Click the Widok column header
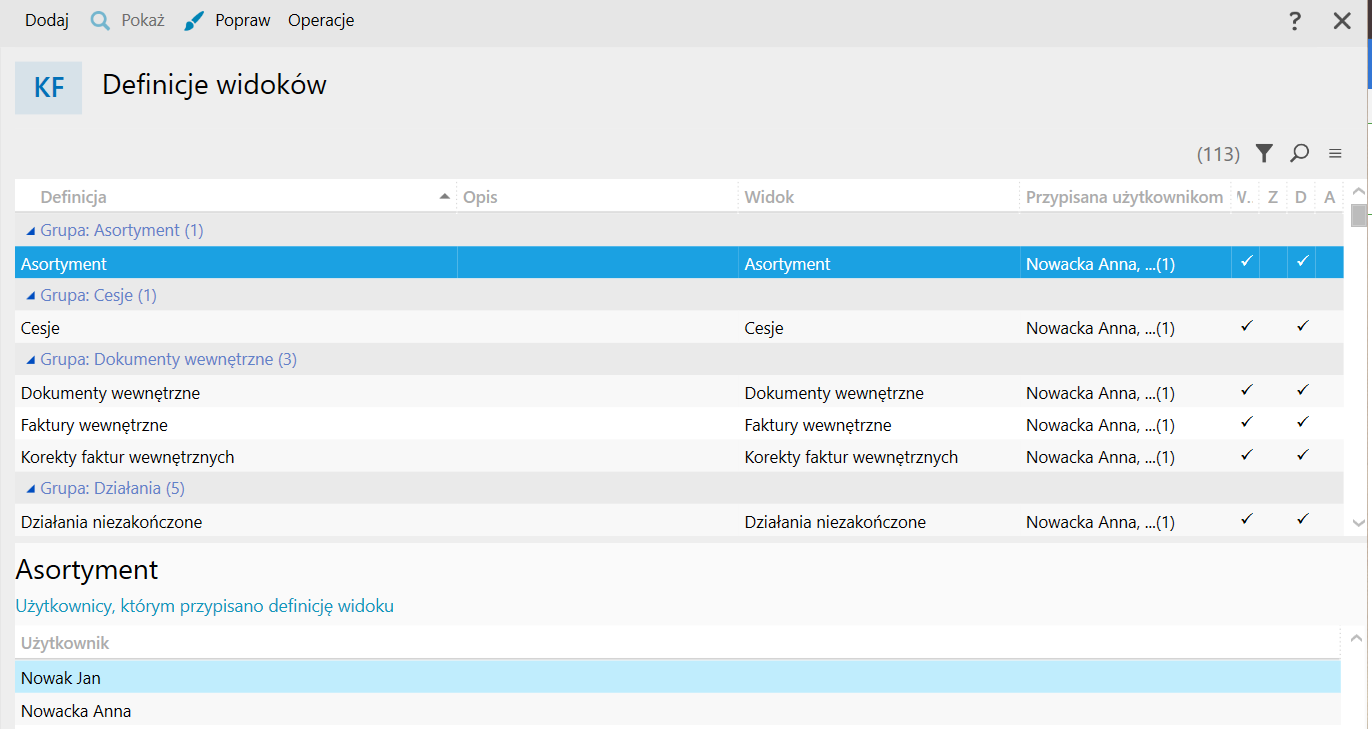This screenshot has width=1372, height=729. click(769, 197)
